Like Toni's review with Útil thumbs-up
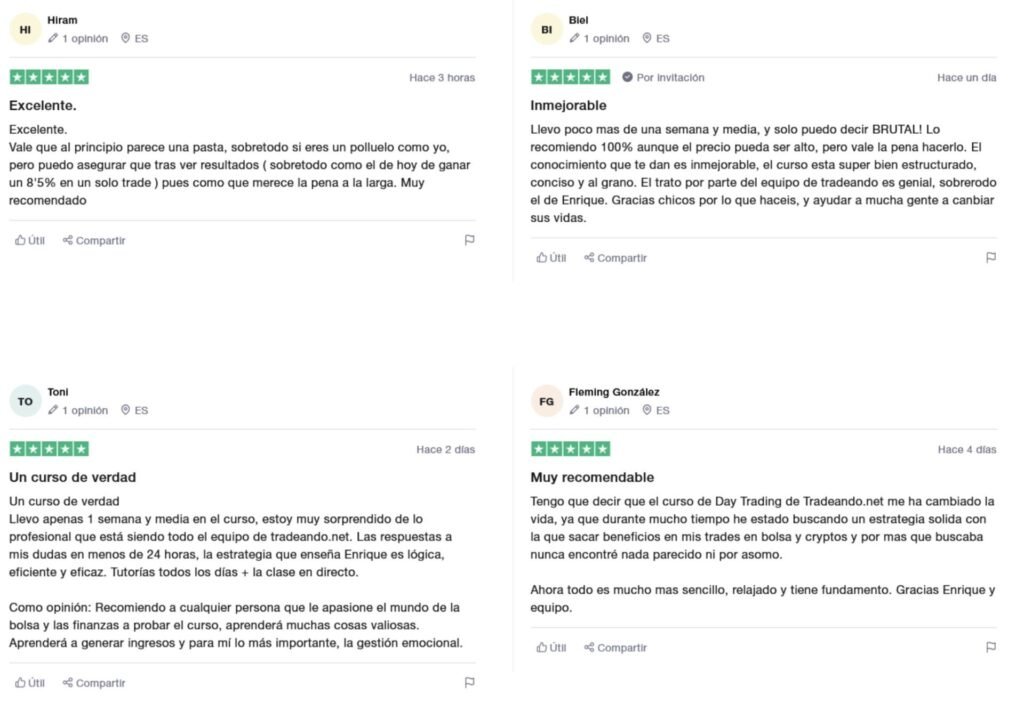The height and width of the screenshot is (703, 1024). point(30,682)
